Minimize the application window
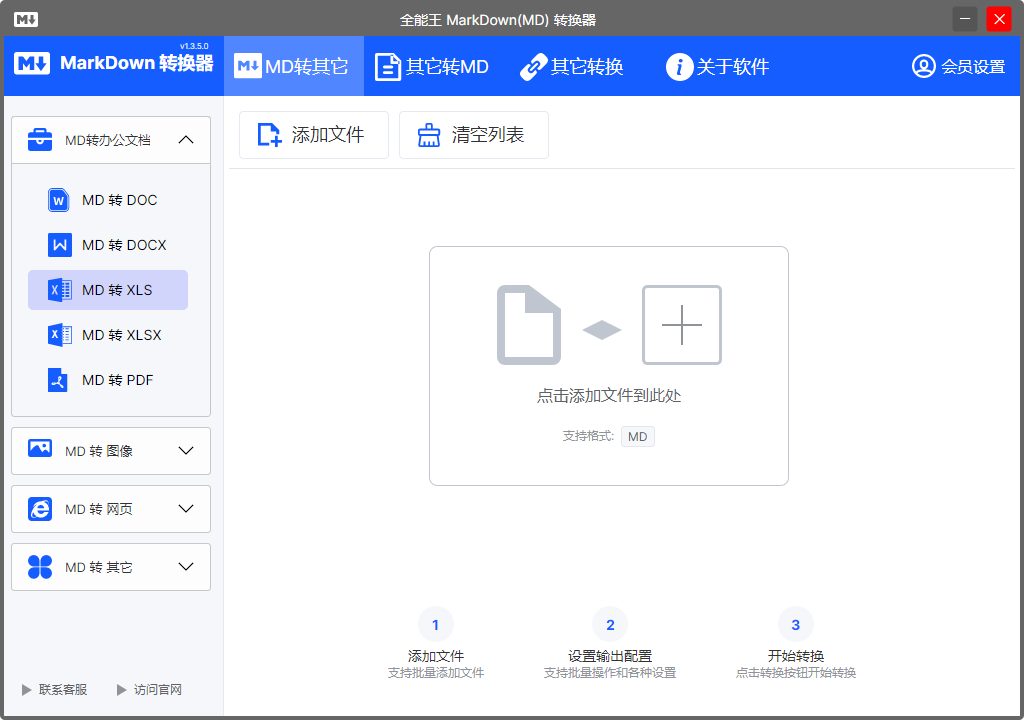This screenshot has height=720, width=1024. click(x=965, y=19)
